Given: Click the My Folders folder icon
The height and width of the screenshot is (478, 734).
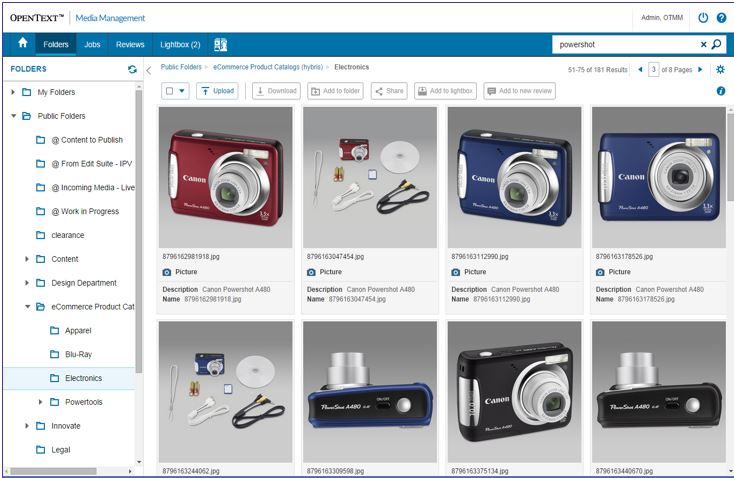Looking at the screenshot, I should coord(27,92).
